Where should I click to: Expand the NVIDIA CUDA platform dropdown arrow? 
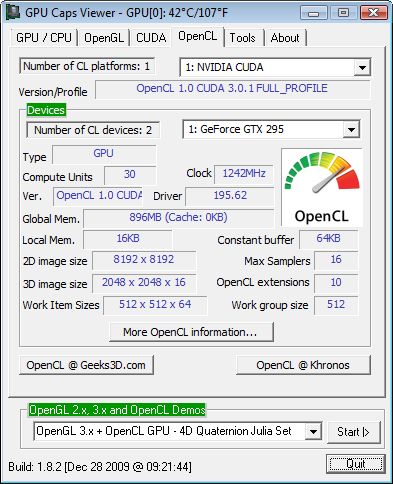coord(362,68)
